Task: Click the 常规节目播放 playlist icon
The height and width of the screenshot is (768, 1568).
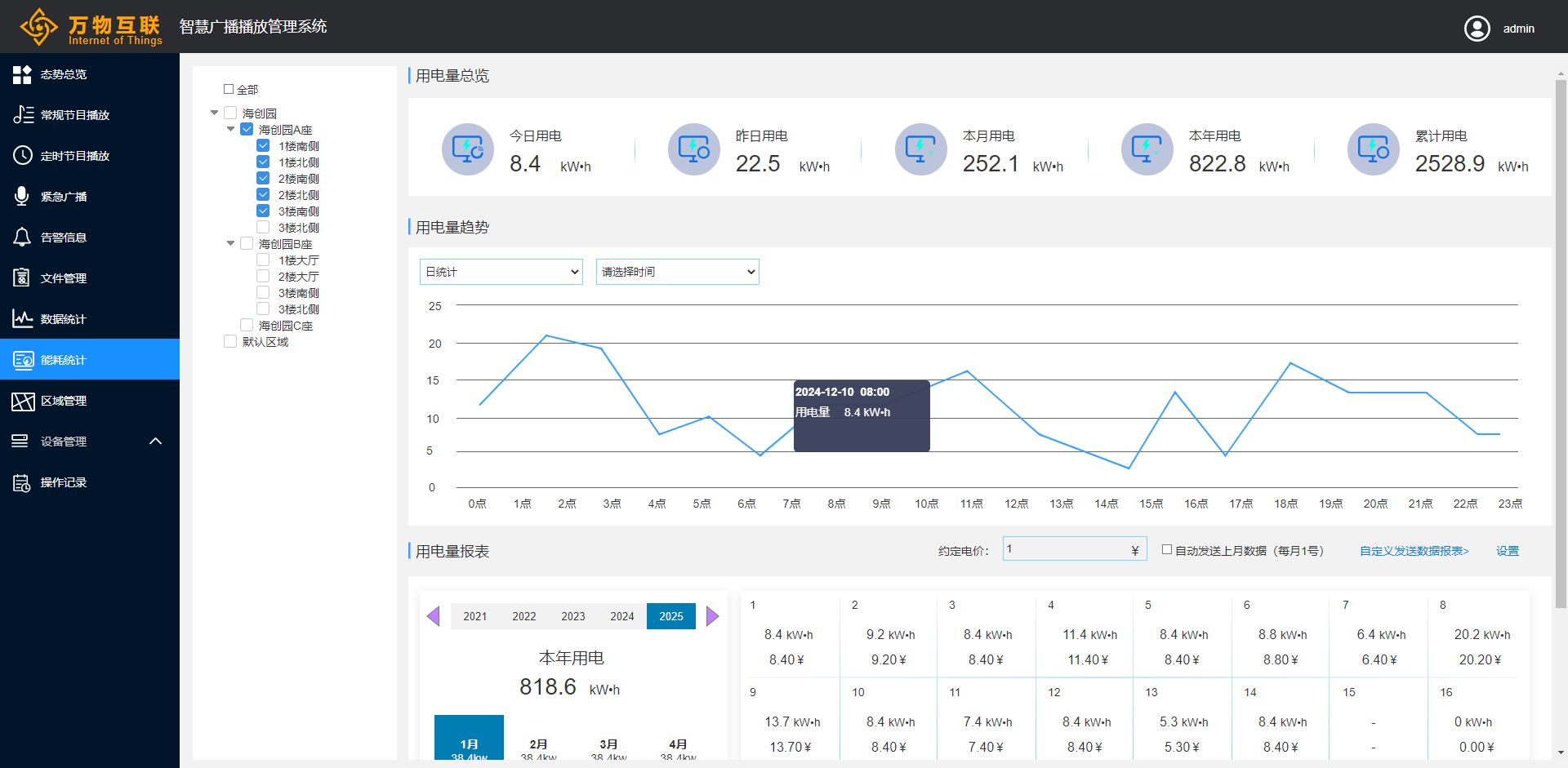Action: tap(23, 115)
